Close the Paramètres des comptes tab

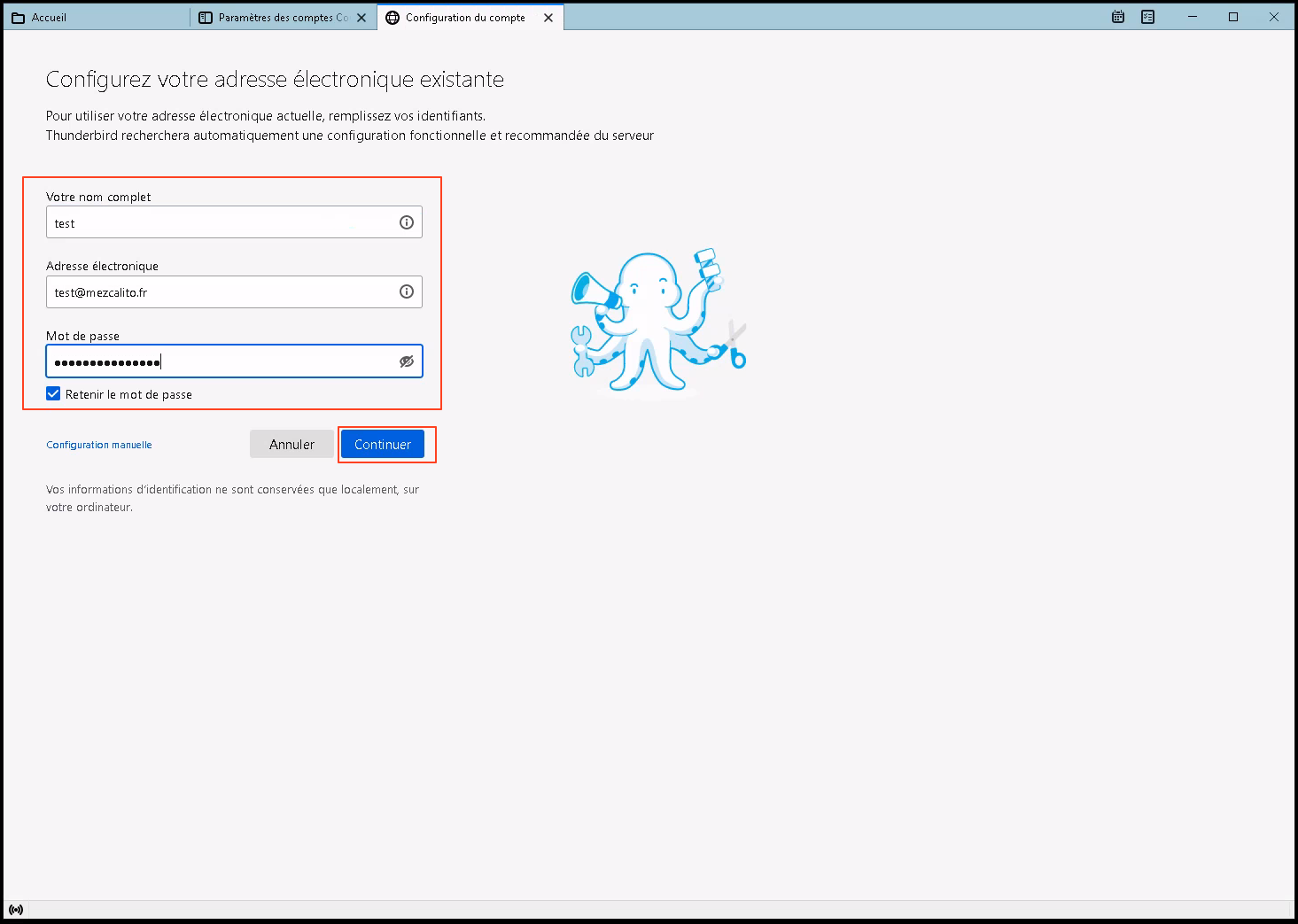coord(361,18)
